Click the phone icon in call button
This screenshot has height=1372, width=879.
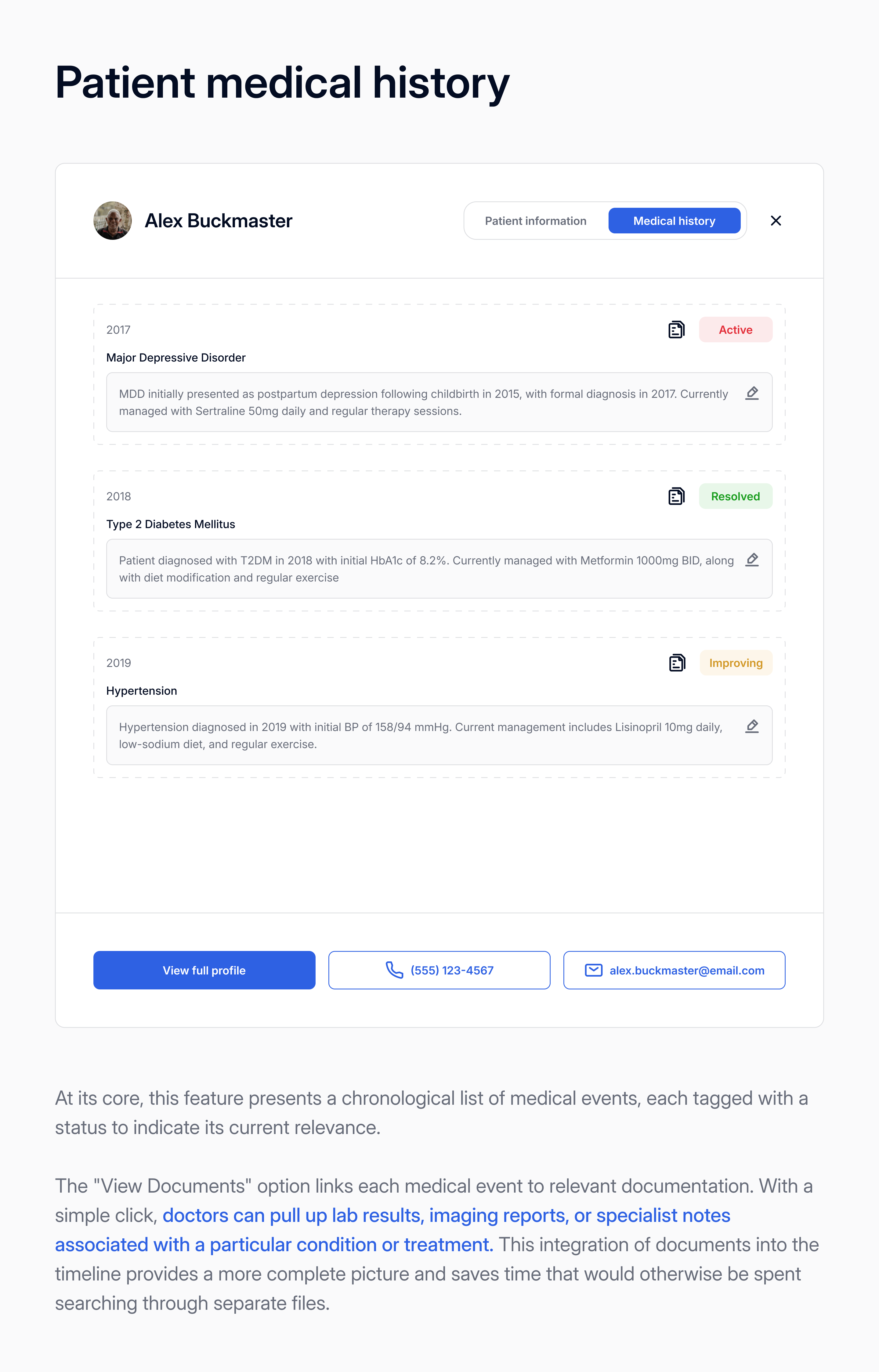pos(394,970)
